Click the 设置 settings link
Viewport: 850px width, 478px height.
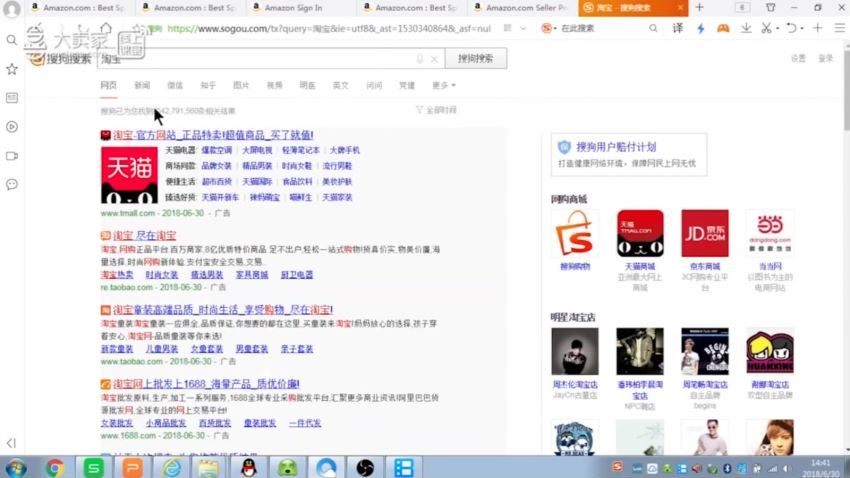[798, 59]
